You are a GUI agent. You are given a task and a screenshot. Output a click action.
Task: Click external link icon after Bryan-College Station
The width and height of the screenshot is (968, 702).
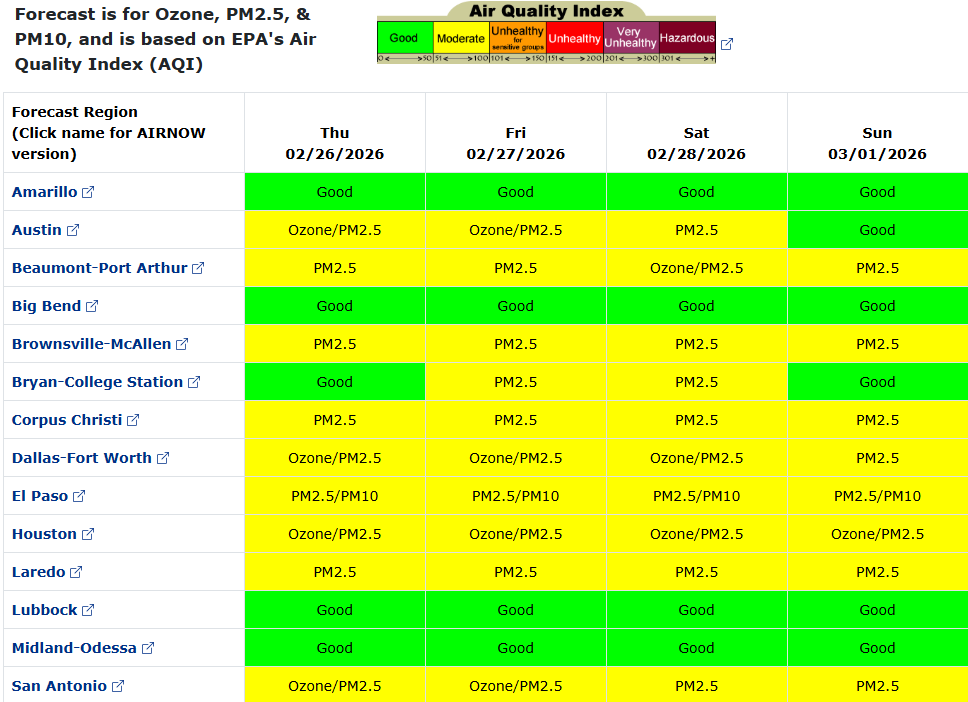coord(194,382)
